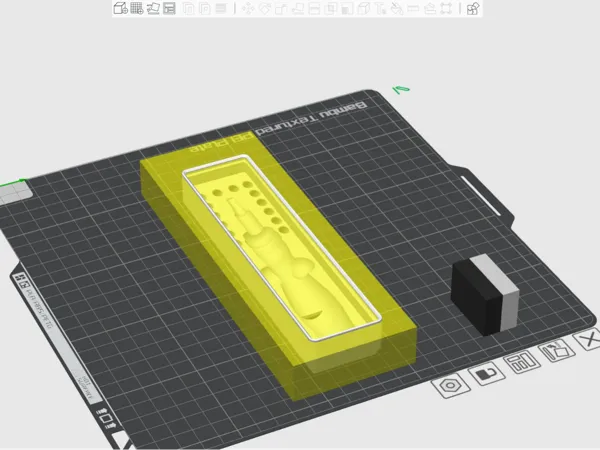Open the Mesh Boolean tool

point(331,8)
